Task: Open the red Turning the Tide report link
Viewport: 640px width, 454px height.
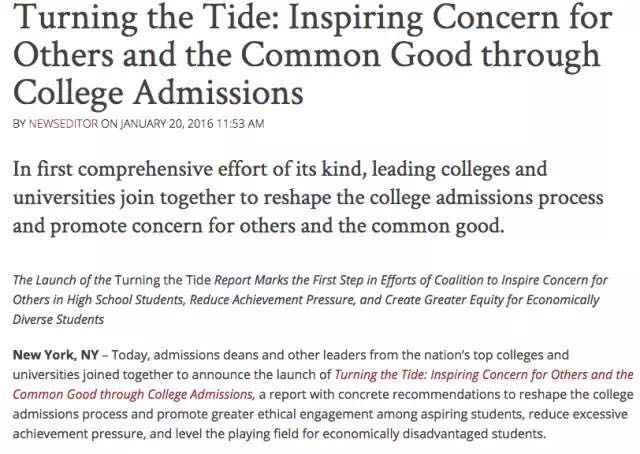Action: coord(484,375)
